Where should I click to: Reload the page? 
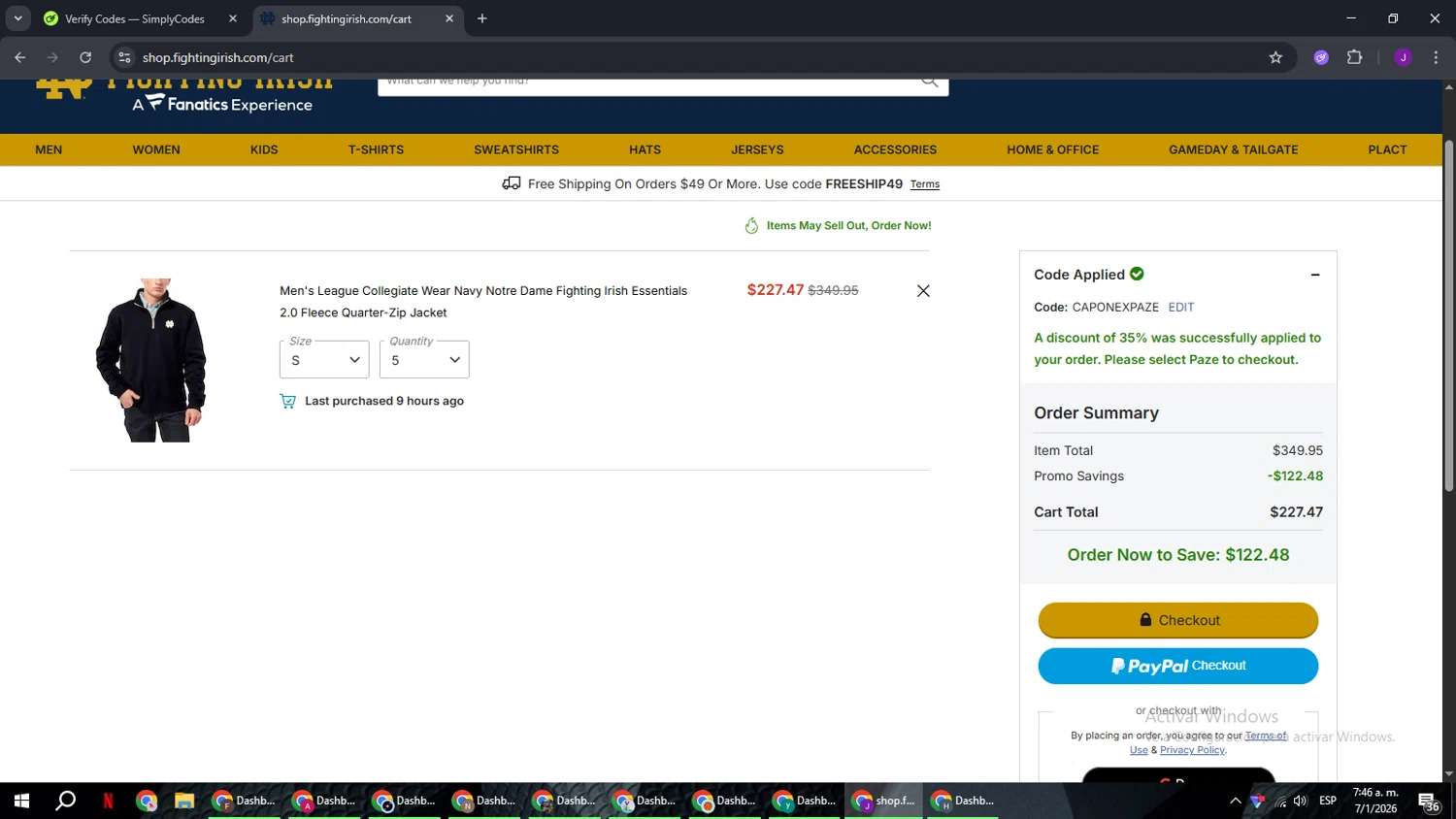(x=85, y=57)
